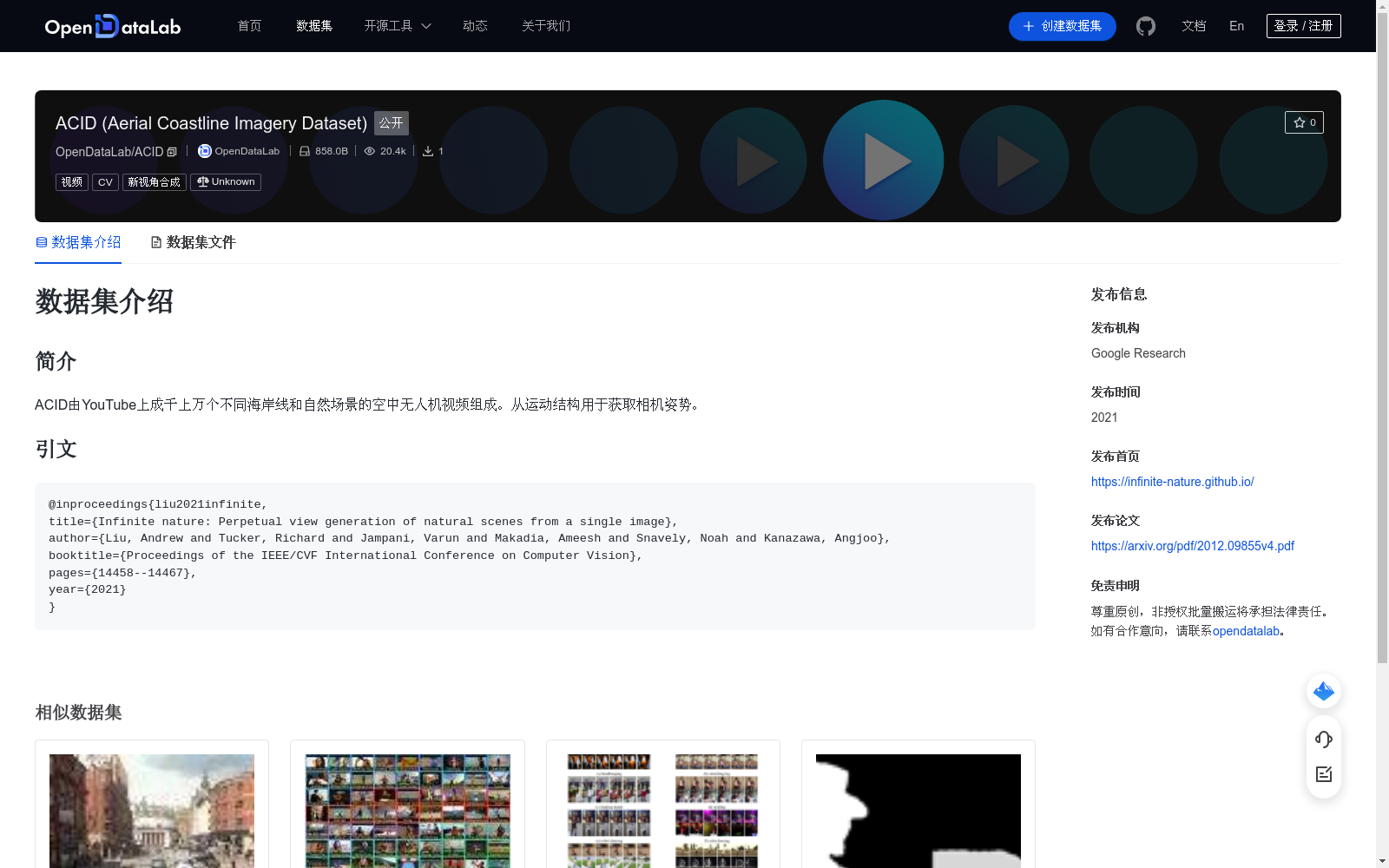Select the 数据集文件 tab
The width and height of the screenshot is (1389, 868).
click(x=193, y=242)
